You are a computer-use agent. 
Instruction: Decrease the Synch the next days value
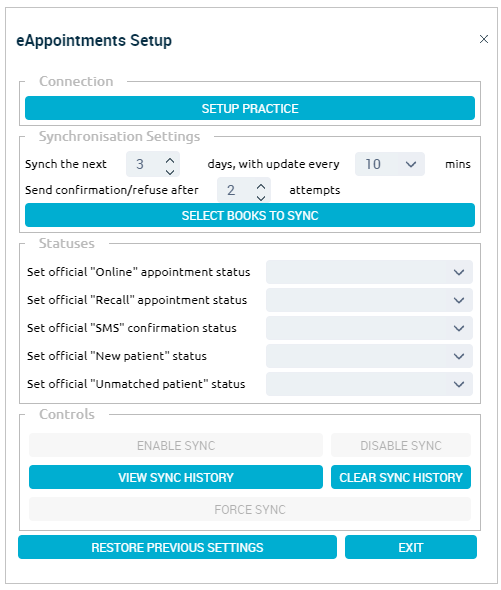click(x=170, y=172)
